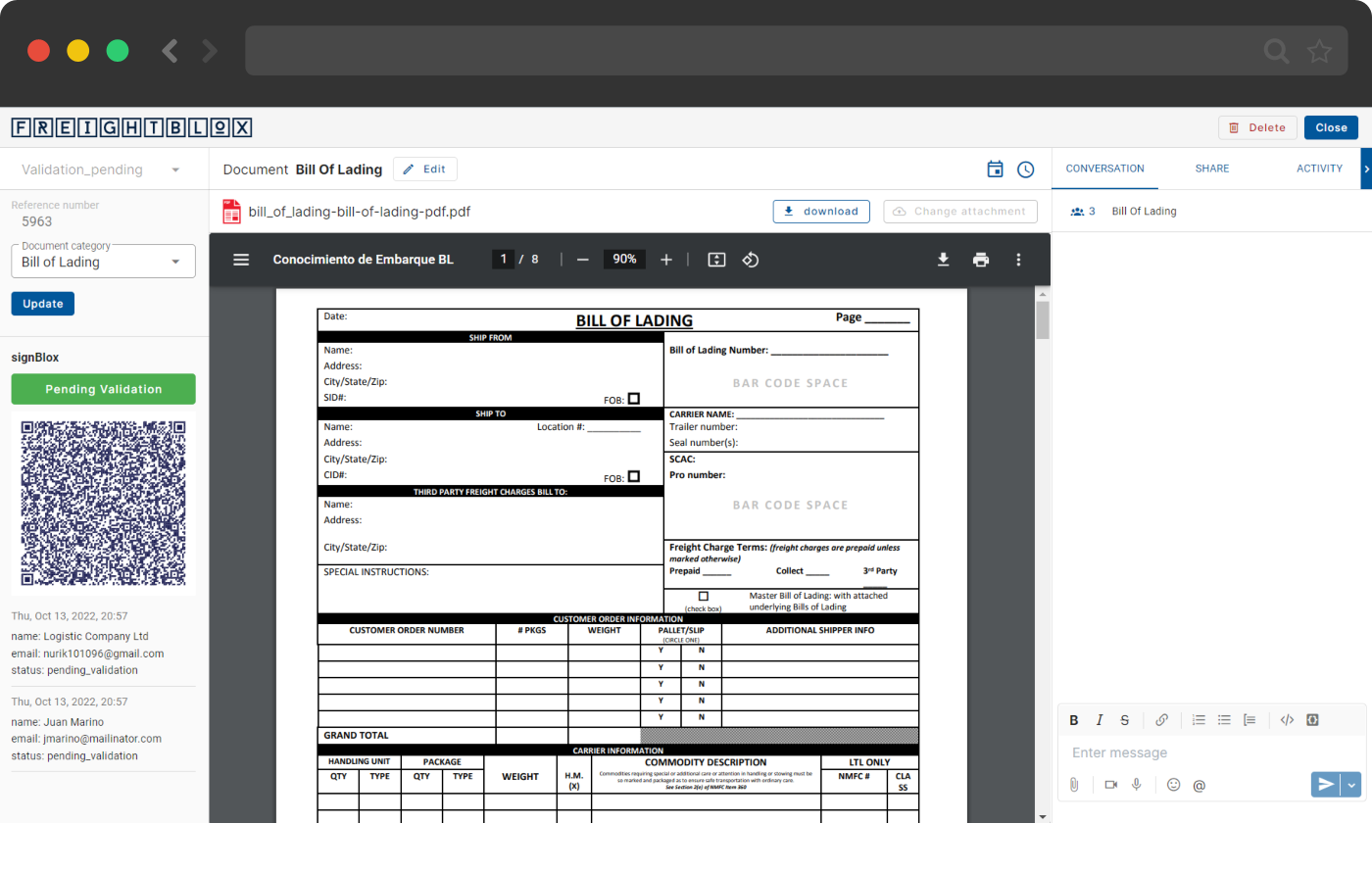Click the Pending Validation button
This screenshot has width=1372, height=872.
(104, 389)
